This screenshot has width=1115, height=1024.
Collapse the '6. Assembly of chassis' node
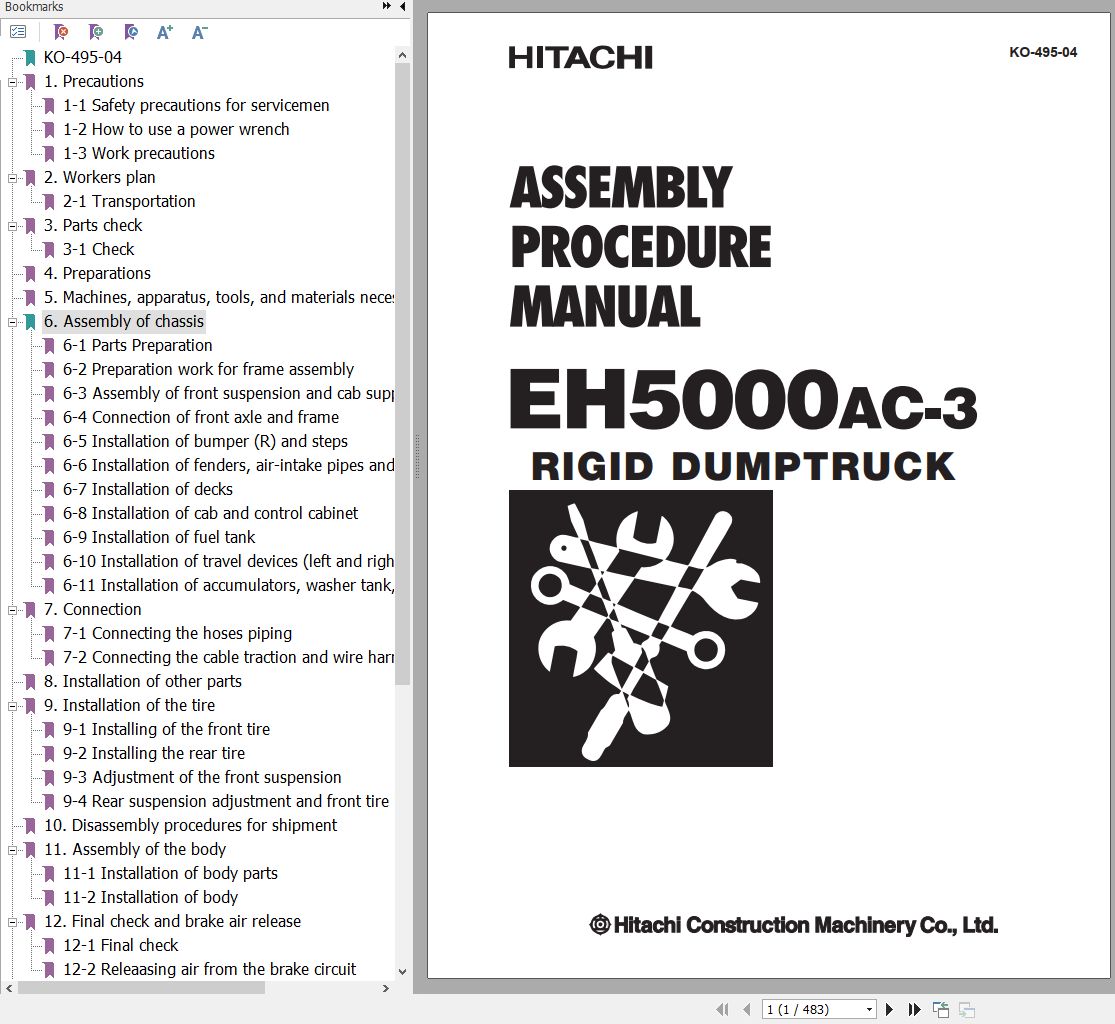click(12, 322)
